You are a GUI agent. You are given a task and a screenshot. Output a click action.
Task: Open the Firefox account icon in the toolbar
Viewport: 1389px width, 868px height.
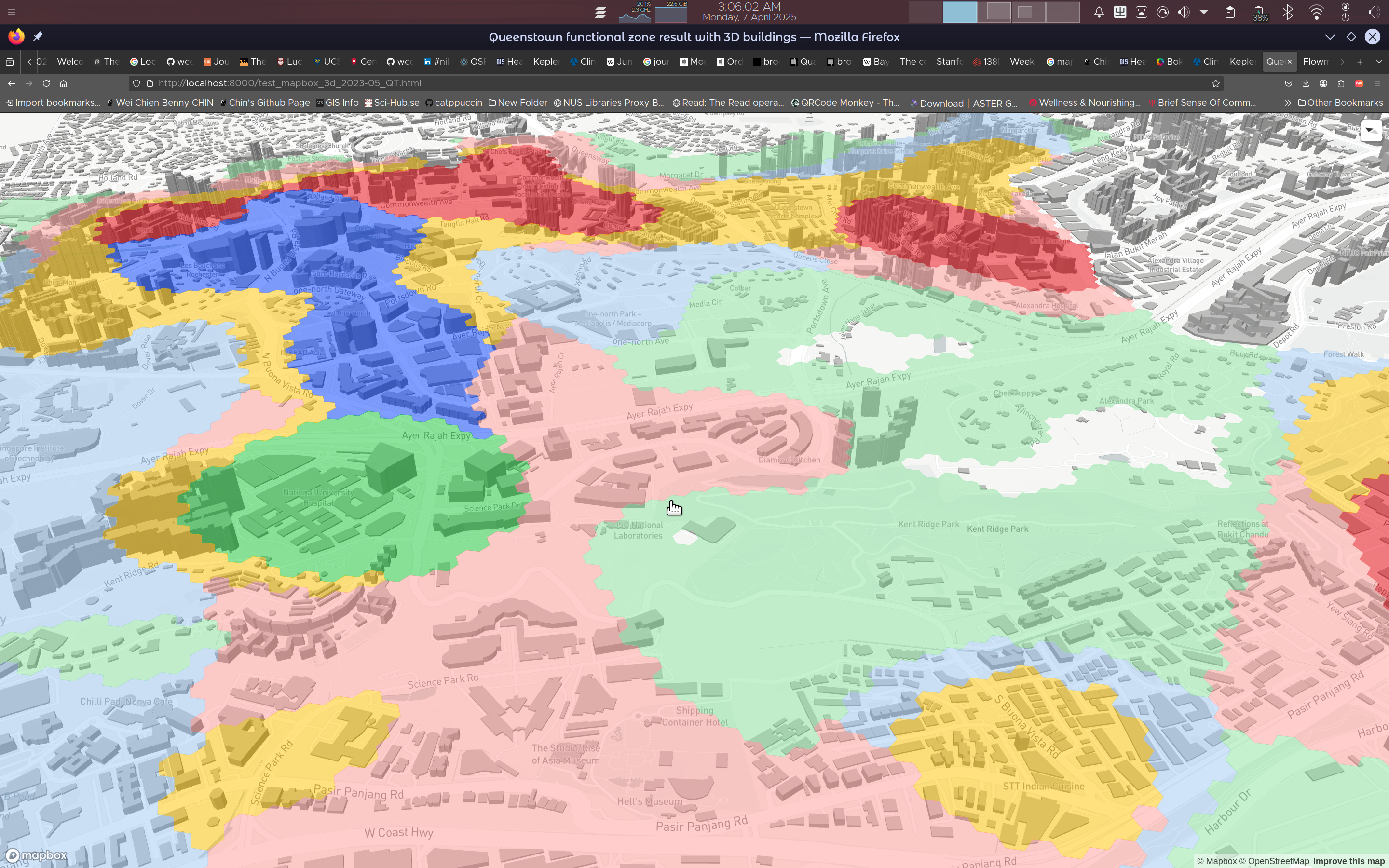(x=1323, y=84)
